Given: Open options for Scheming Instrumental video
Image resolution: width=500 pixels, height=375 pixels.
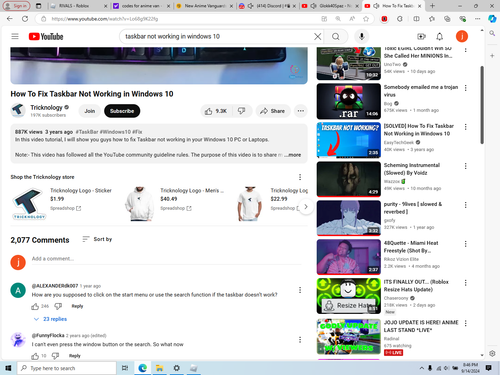Looking at the screenshot, I should click(x=466, y=166).
